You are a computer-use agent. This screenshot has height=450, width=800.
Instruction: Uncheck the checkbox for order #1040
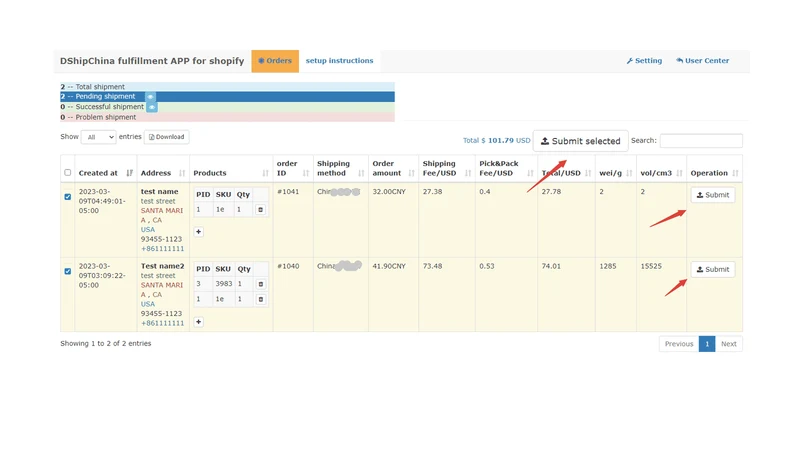68,271
